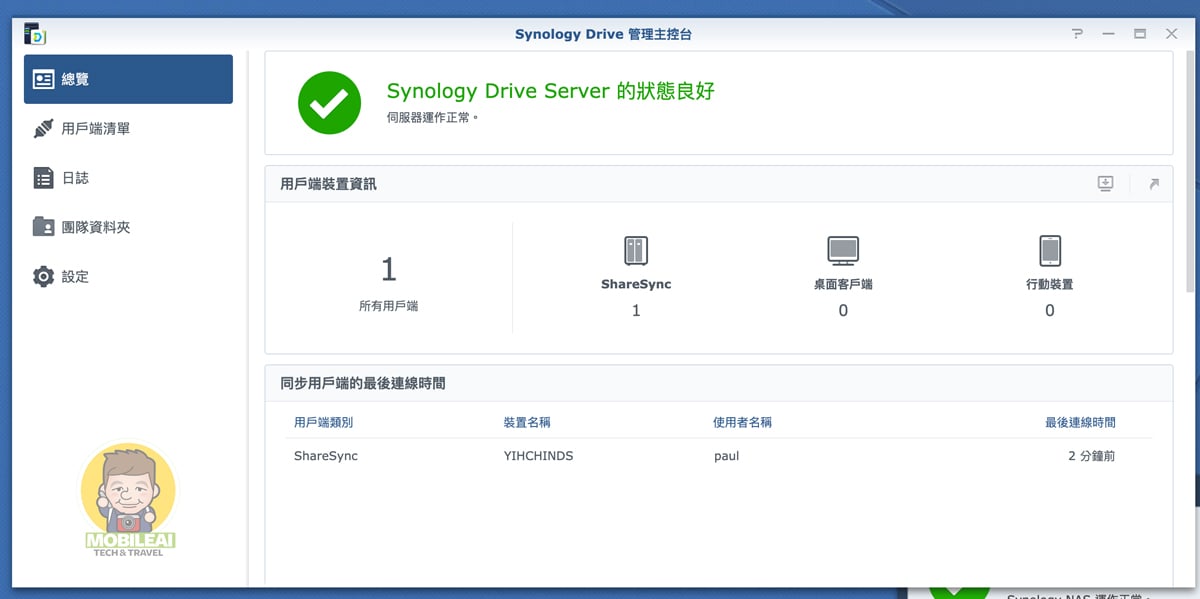Viewport: 1200px width, 599px height.
Task: Click the download client icon in 用戶端裝置資訊
Action: point(1105,184)
